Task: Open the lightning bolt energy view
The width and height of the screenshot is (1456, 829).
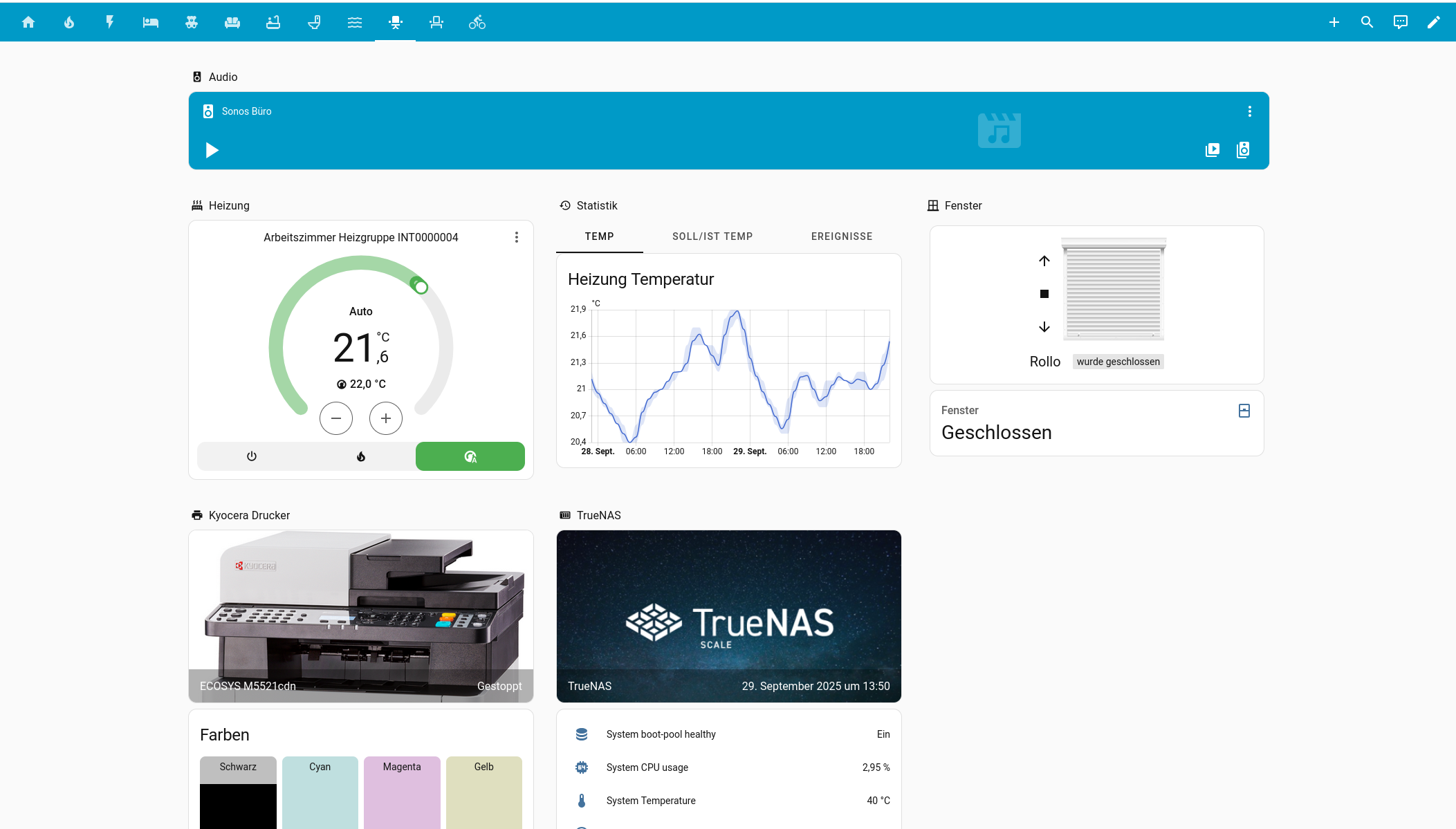Action: (x=110, y=22)
